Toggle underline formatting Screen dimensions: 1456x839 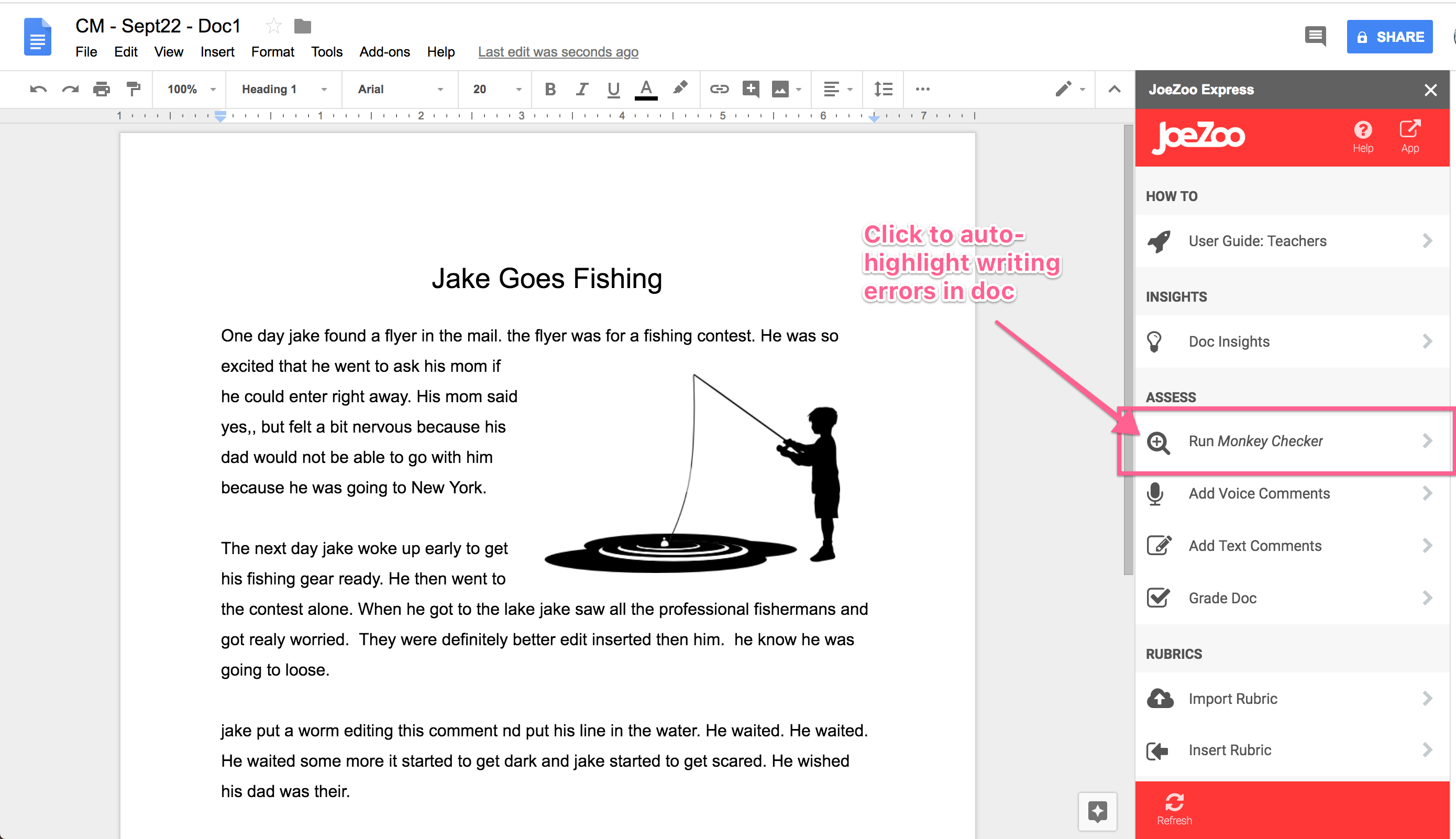pyautogui.click(x=613, y=89)
